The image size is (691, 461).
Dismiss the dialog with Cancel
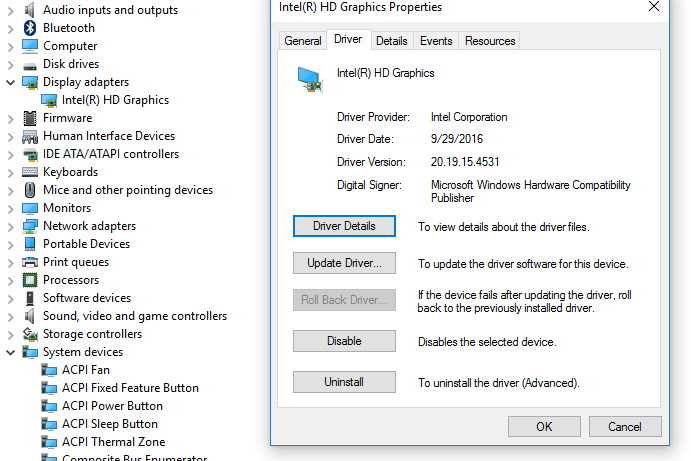pyautogui.click(x=625, y=427)
